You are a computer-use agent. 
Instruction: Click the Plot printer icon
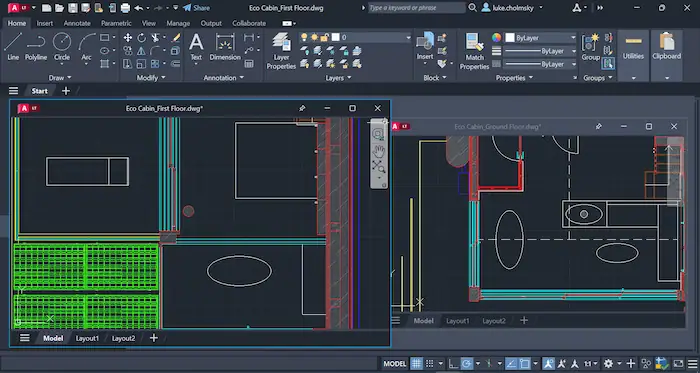[125, 8]
